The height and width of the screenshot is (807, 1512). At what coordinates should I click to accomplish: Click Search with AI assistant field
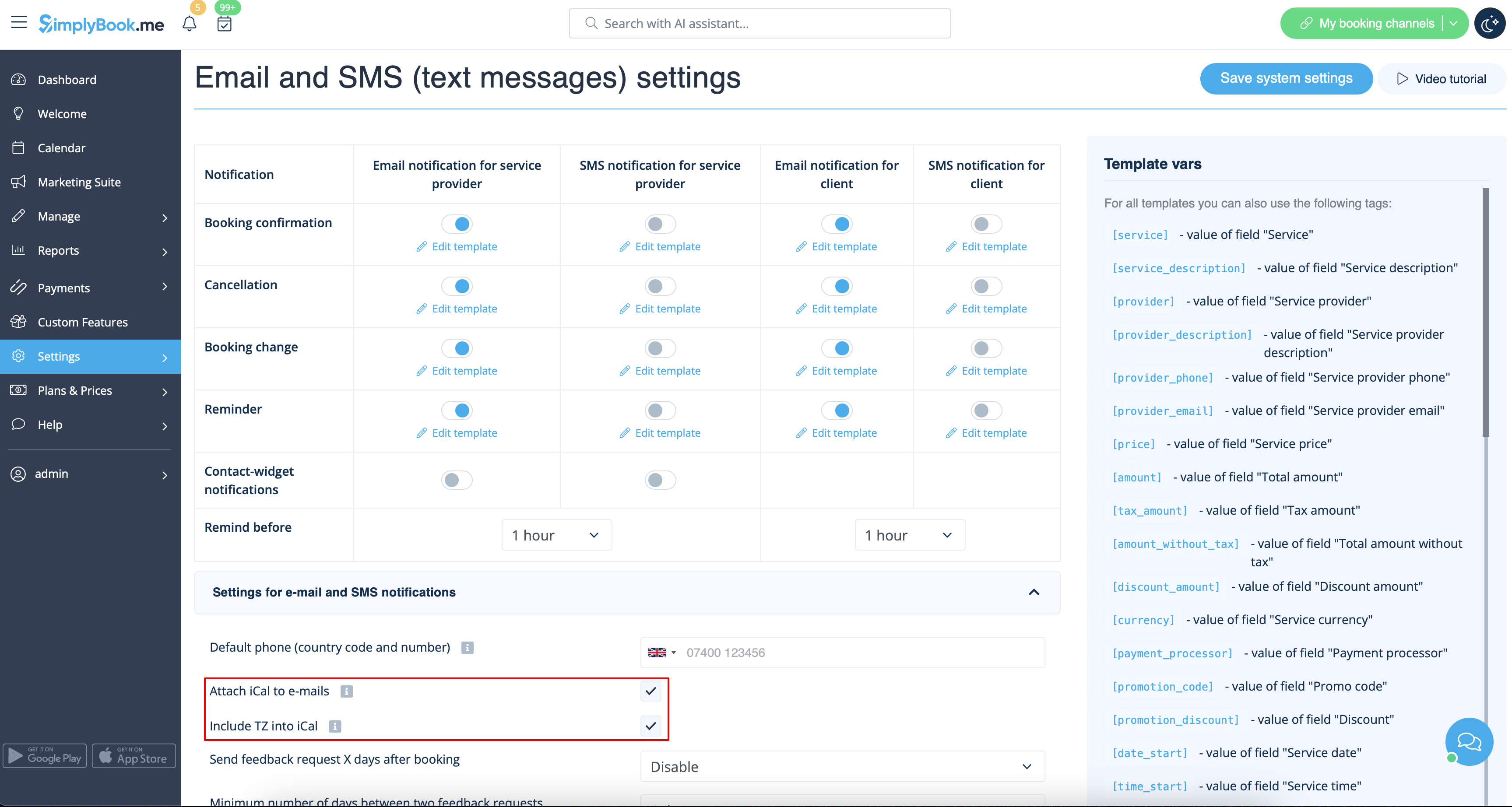[760, 24]
